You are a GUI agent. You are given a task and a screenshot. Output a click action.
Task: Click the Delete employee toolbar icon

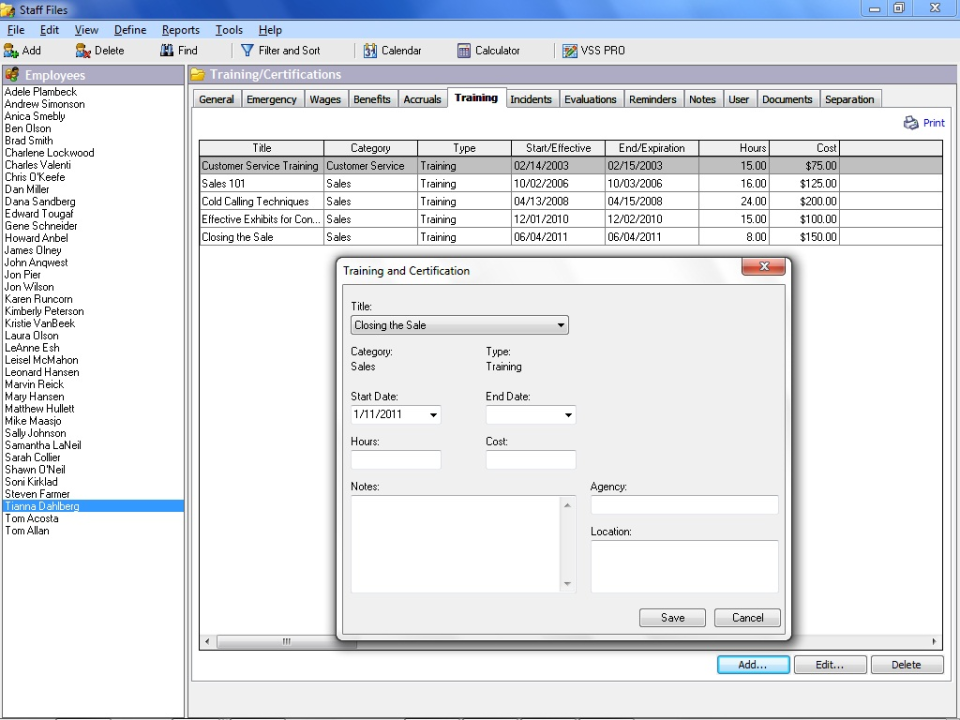[83, 50]
